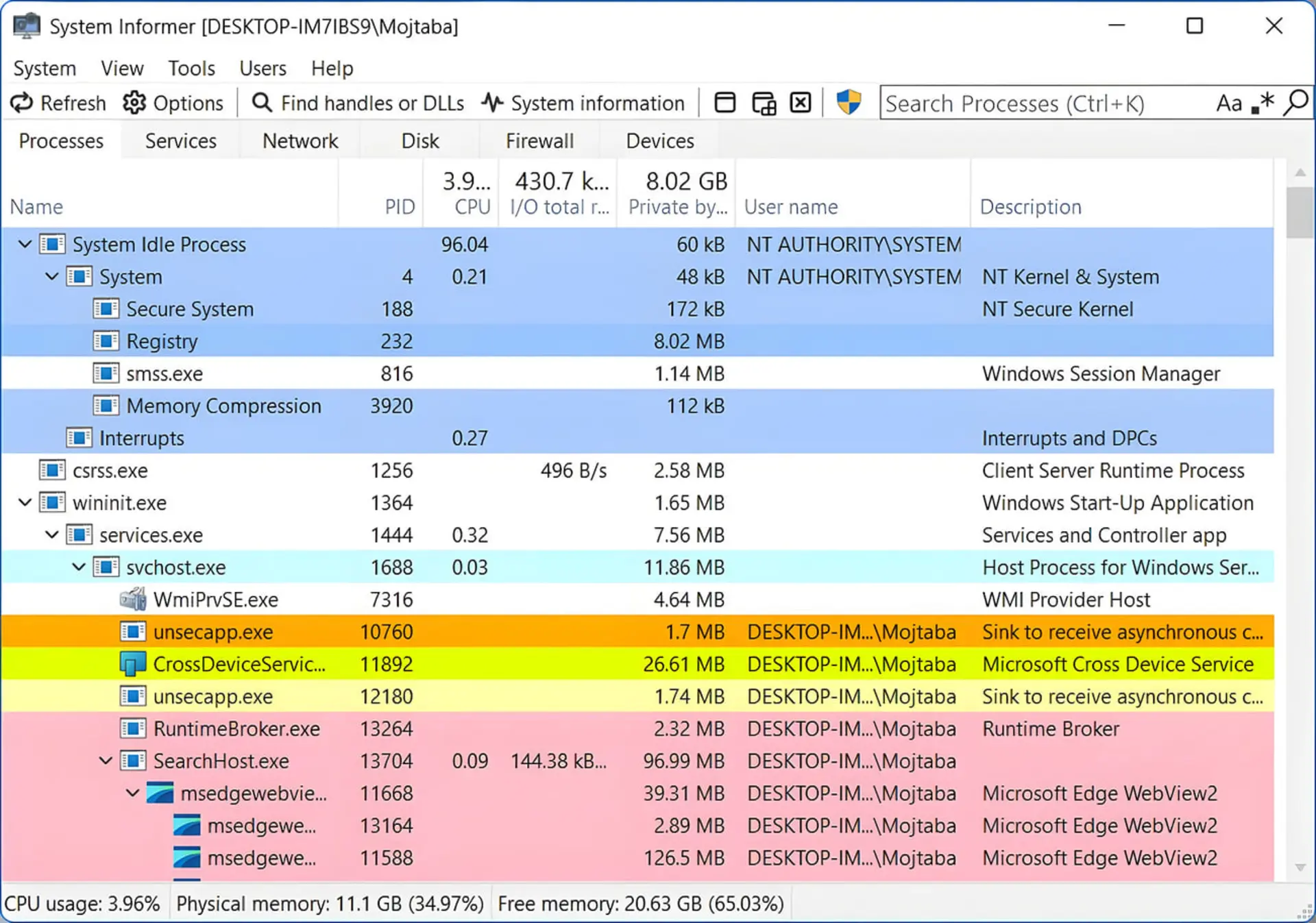Click the CrossDeviceService monitor icon
This screenshot has width=1316, height=923.
click(133, 663)
